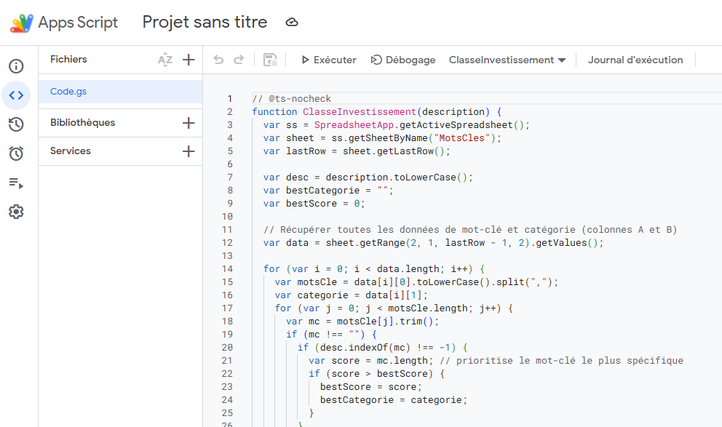Open the Overview info icon in sidebar
722x427 pixels.
click(x=16, y=66)
